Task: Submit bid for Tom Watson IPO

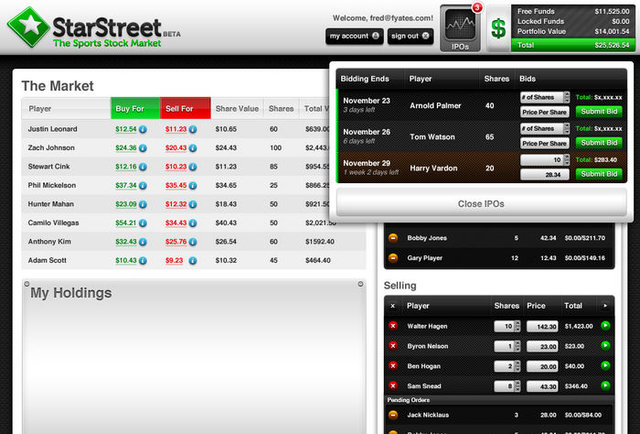Action: coord(599,142)
